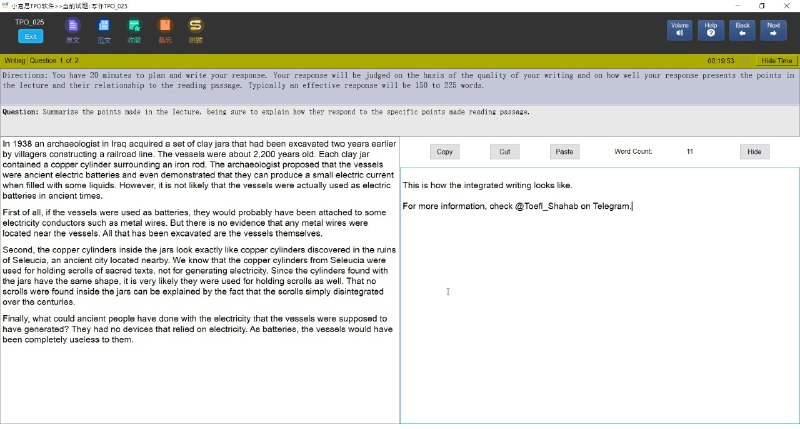The image size is (800, 429).
Task: Click the word count value 11
Action: pos(690,152)
